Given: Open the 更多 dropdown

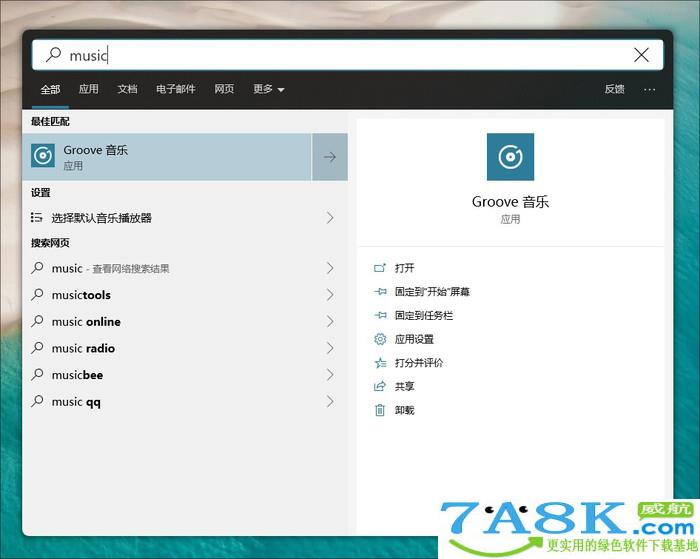Looking at the screenshot, I should click(x=269, y=89).
